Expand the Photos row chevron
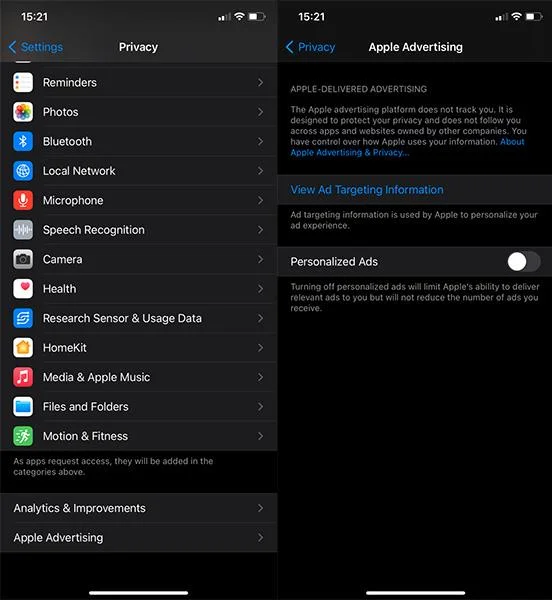552x600 pixels. pos(261,112)
